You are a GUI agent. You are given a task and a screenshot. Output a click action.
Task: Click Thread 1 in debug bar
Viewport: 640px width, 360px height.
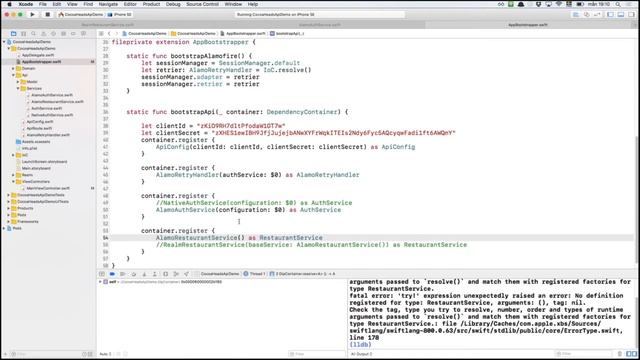(x=254, y=274)
